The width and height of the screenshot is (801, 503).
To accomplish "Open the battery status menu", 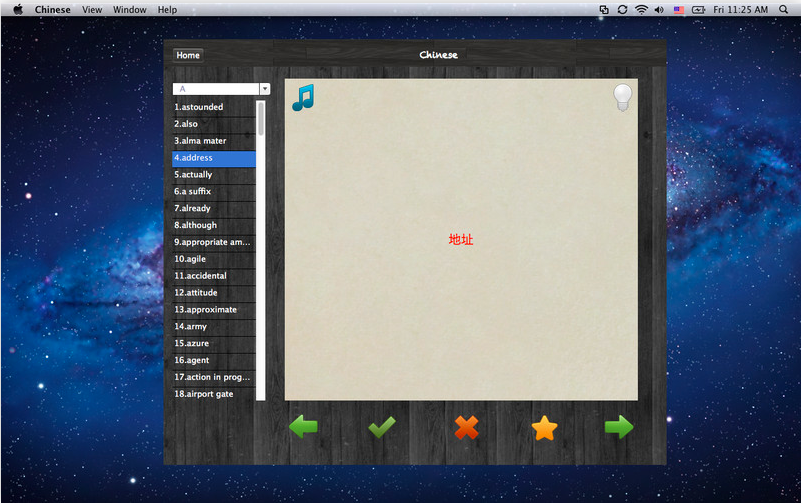I will click(x=698, y=9).
